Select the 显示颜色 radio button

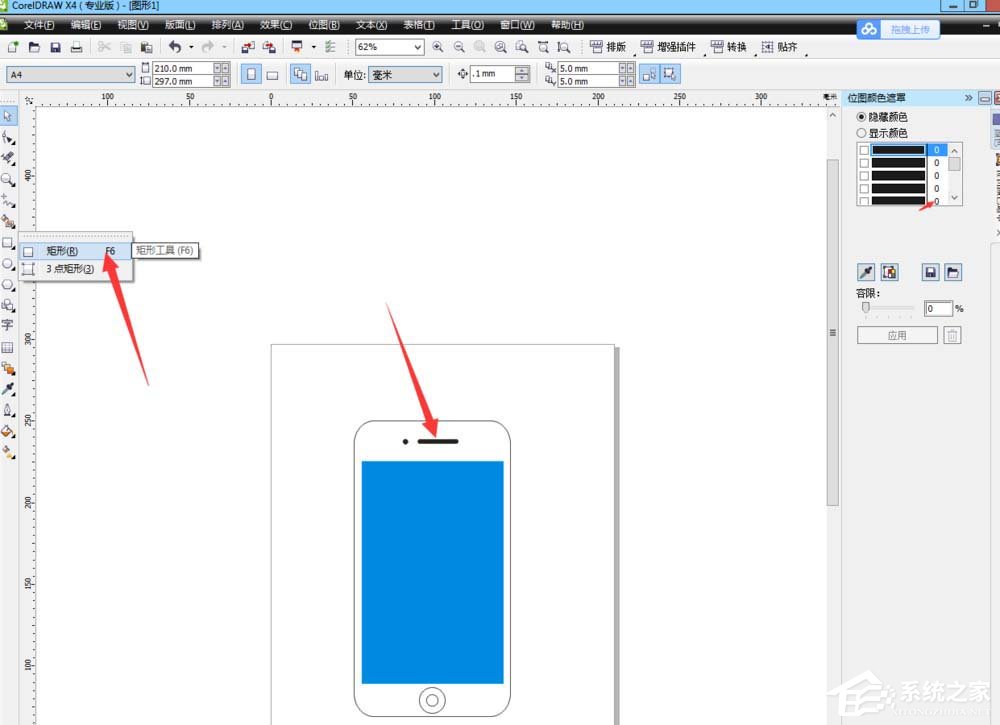point(862,133)
